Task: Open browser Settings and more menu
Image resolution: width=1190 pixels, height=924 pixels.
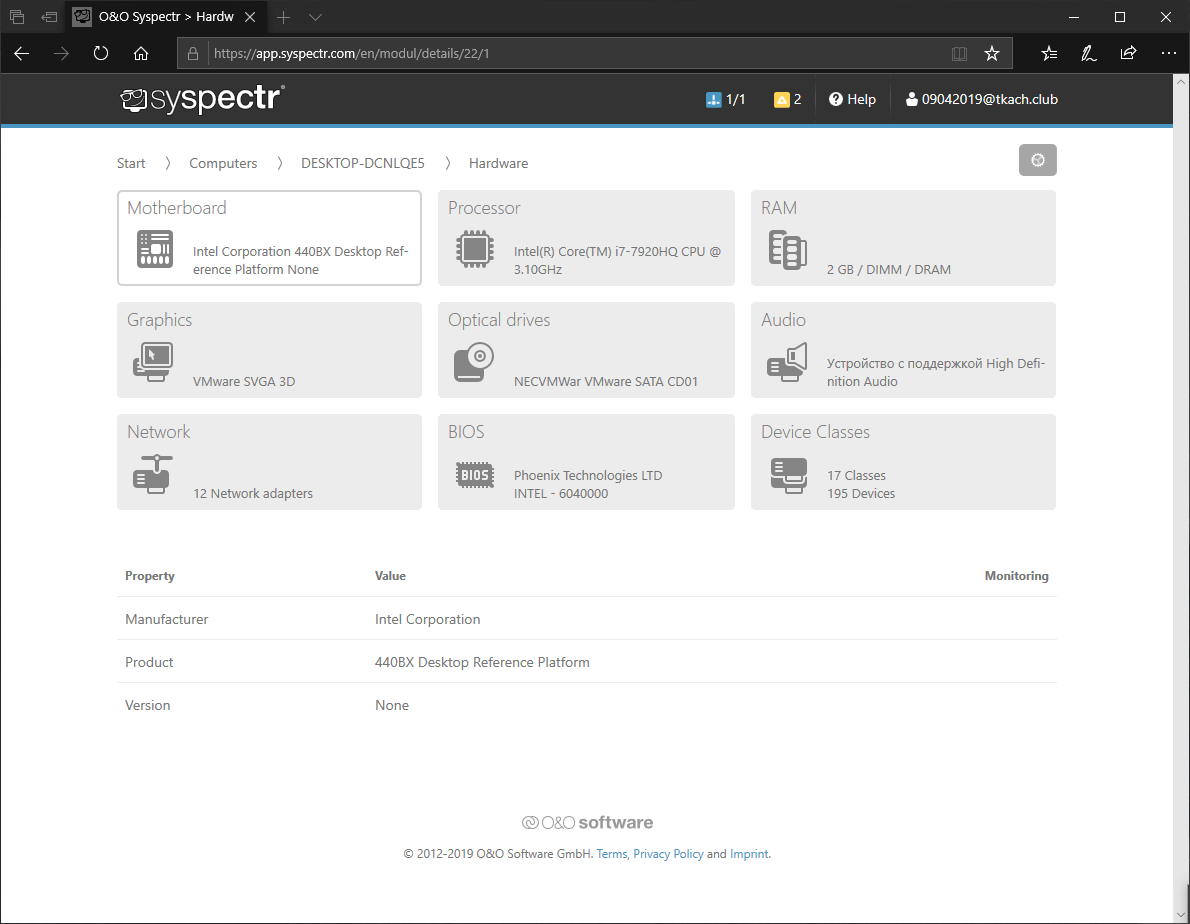Action: (x=1169, y=53)
